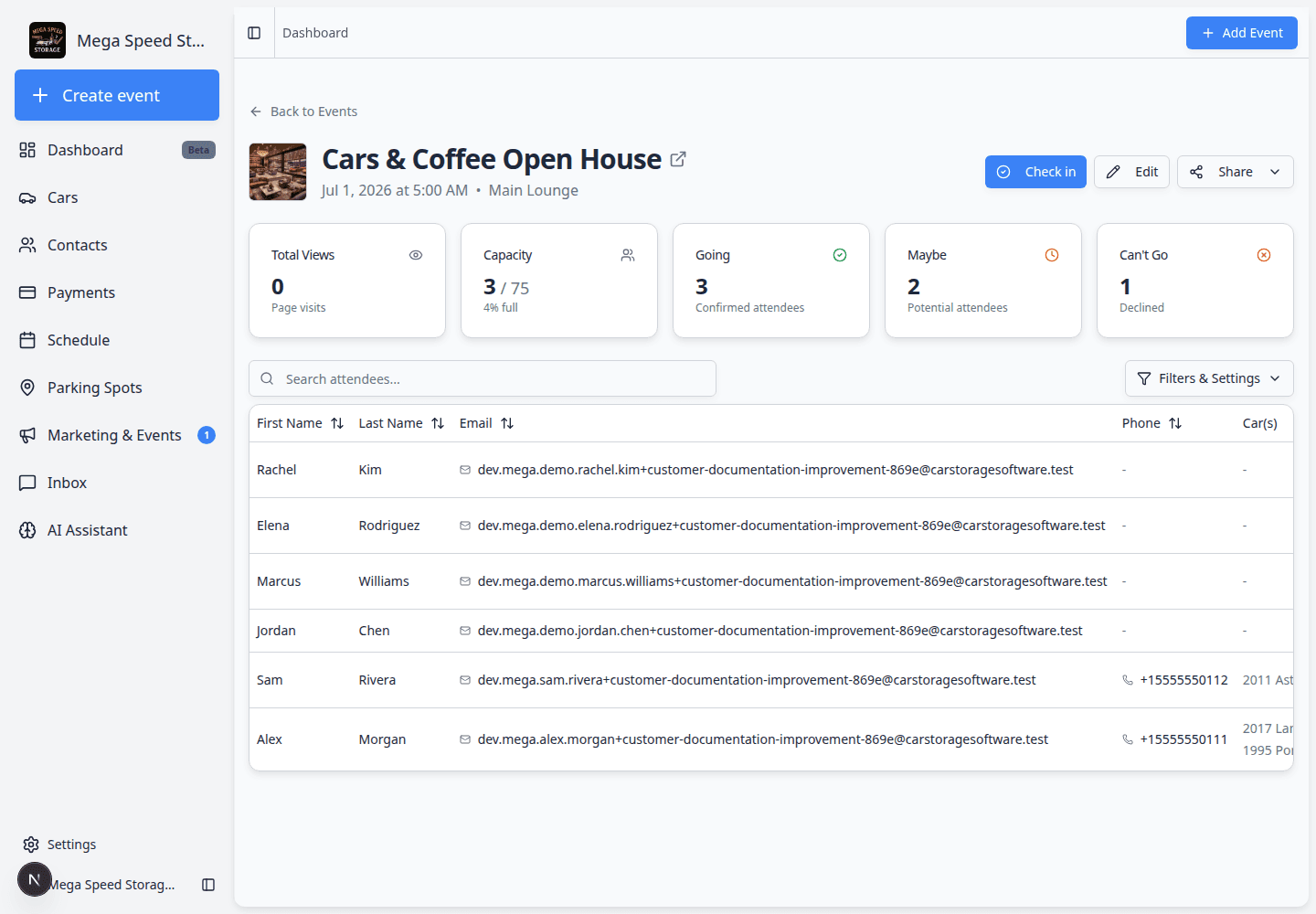This screenshot has height=914, width=1316.
Task: Click the Edit event button
Action: 1131,172
